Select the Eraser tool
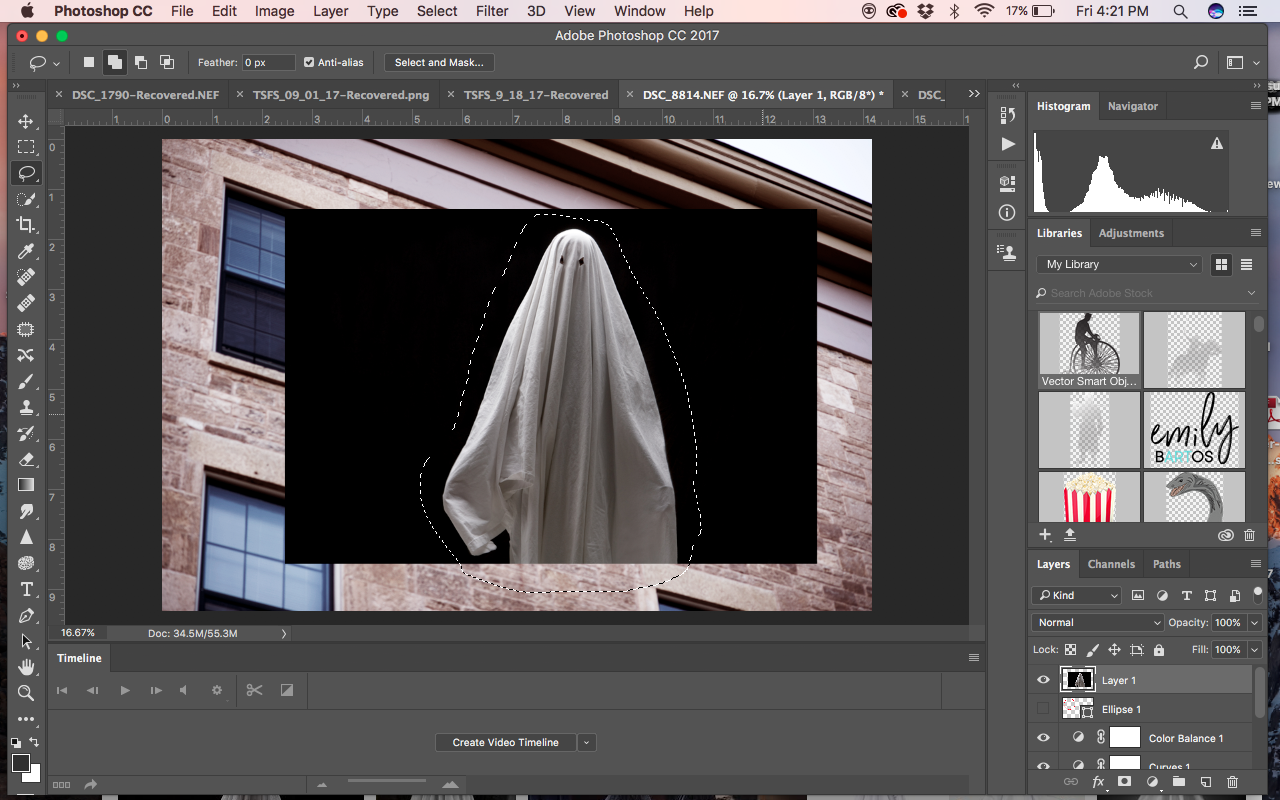 (x=26, y=459)
